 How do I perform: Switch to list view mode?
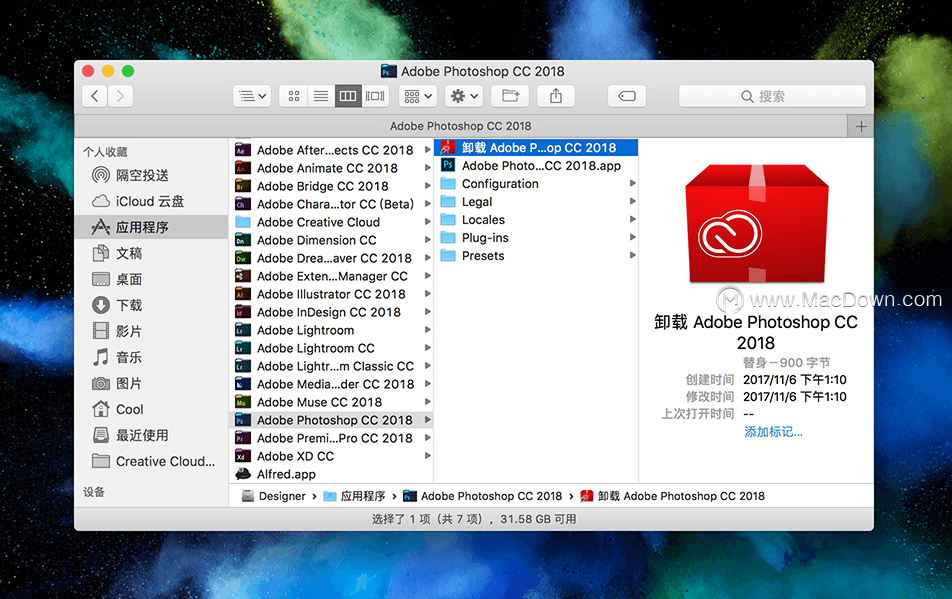(321, 96)
